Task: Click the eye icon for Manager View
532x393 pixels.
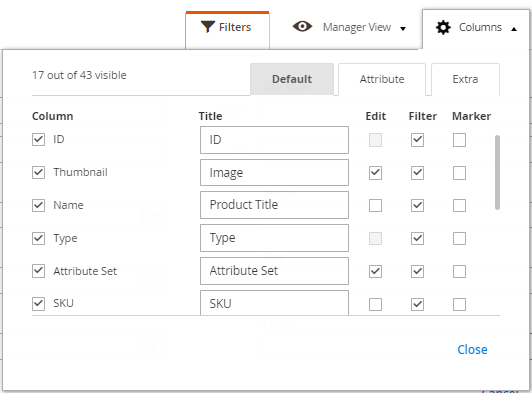Action: pyautogui.click(x=302, y=26)
